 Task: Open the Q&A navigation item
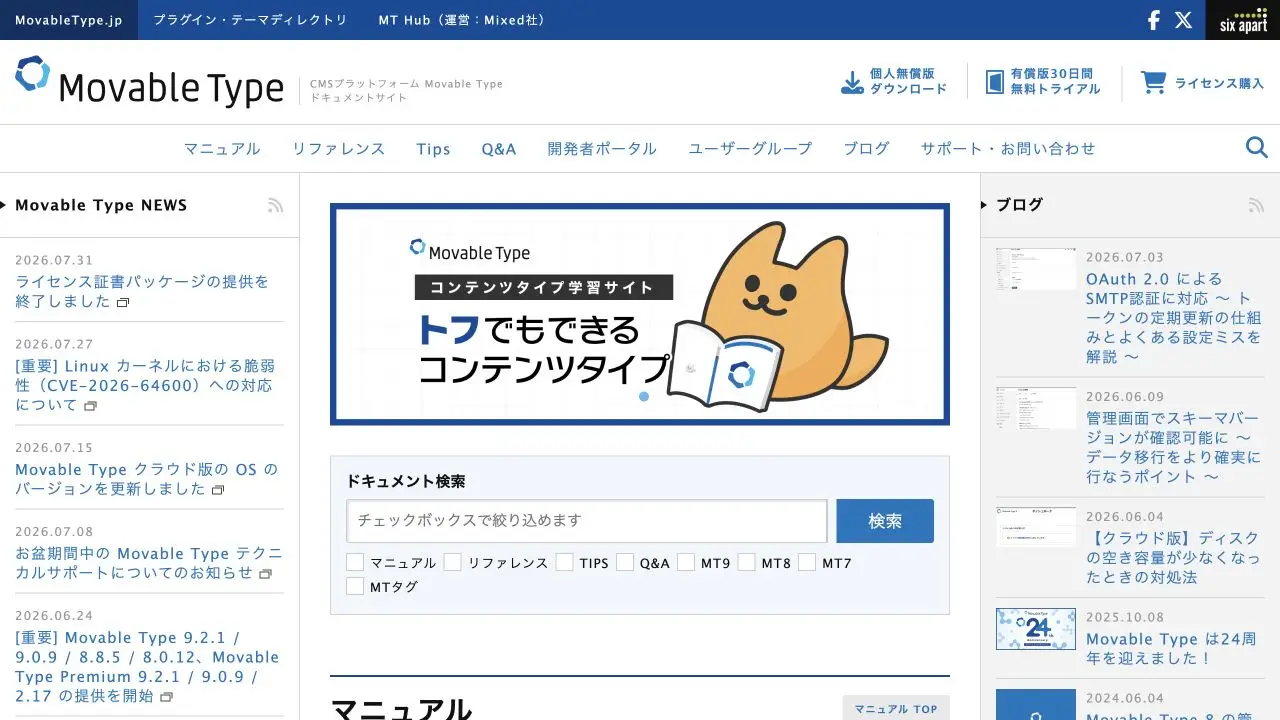pos(499,149)
